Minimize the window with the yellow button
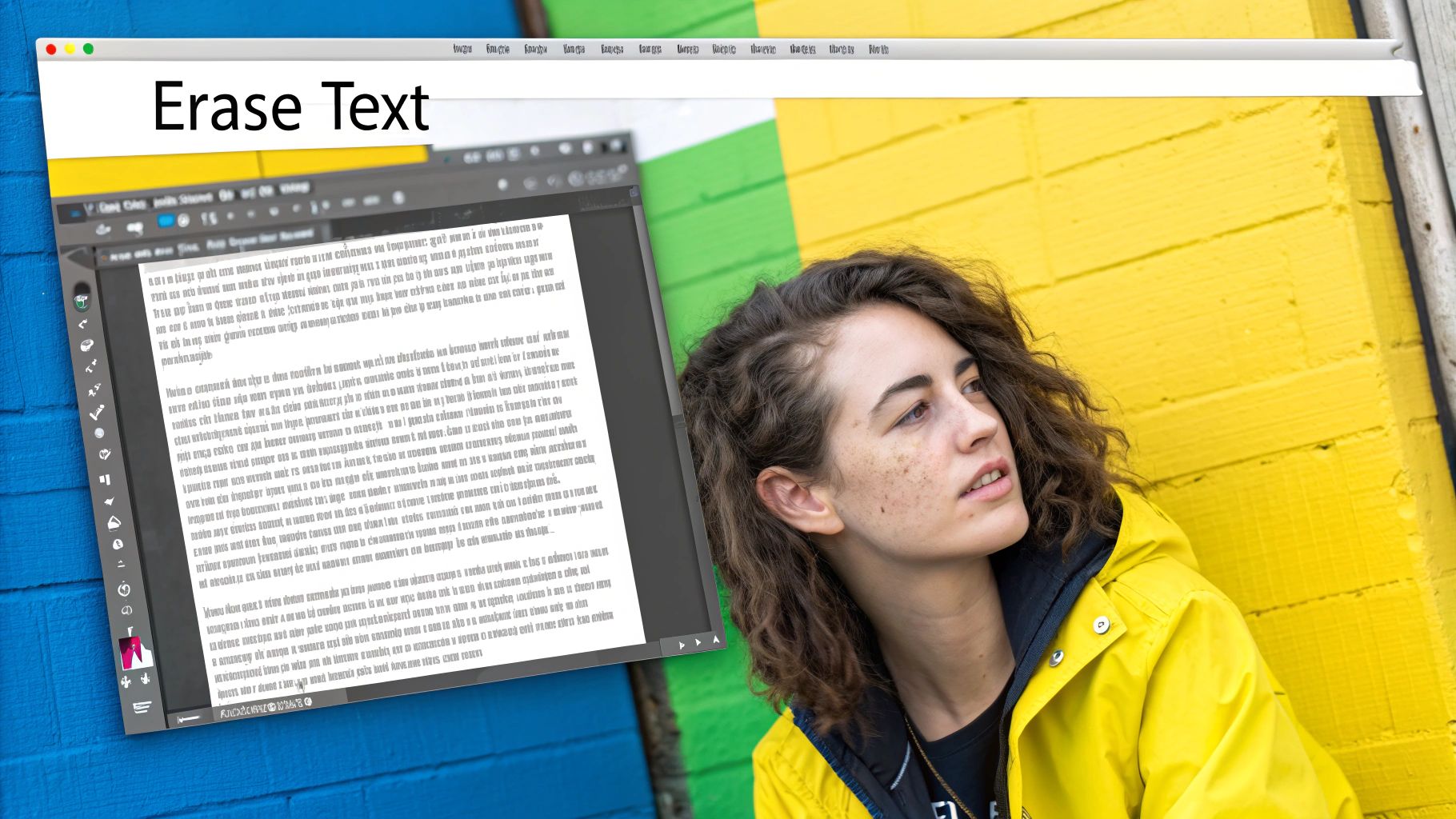Image resolution: width=1456 pixels, height=819 pixels. tap(70, 50)
